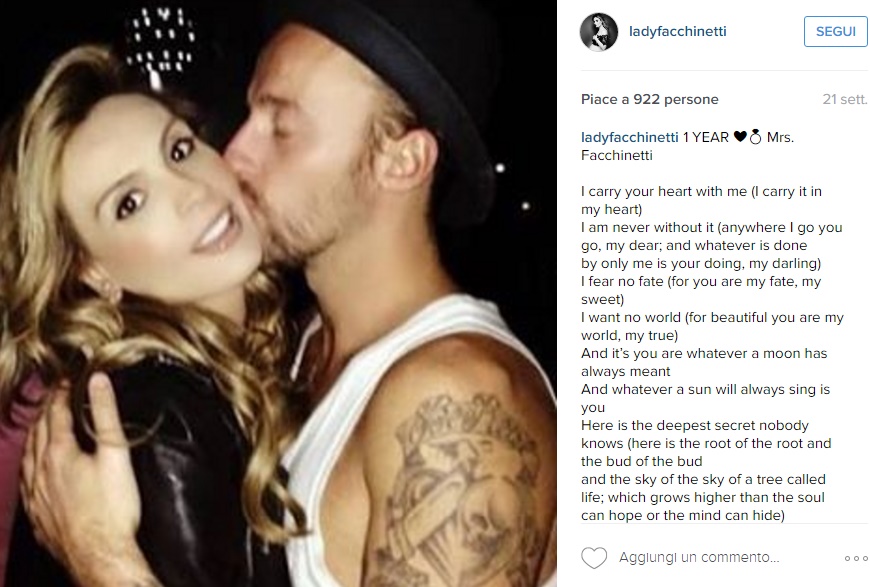Focus the Aggiungi un commento field
The image size is (870, 587).
point(699,557)
